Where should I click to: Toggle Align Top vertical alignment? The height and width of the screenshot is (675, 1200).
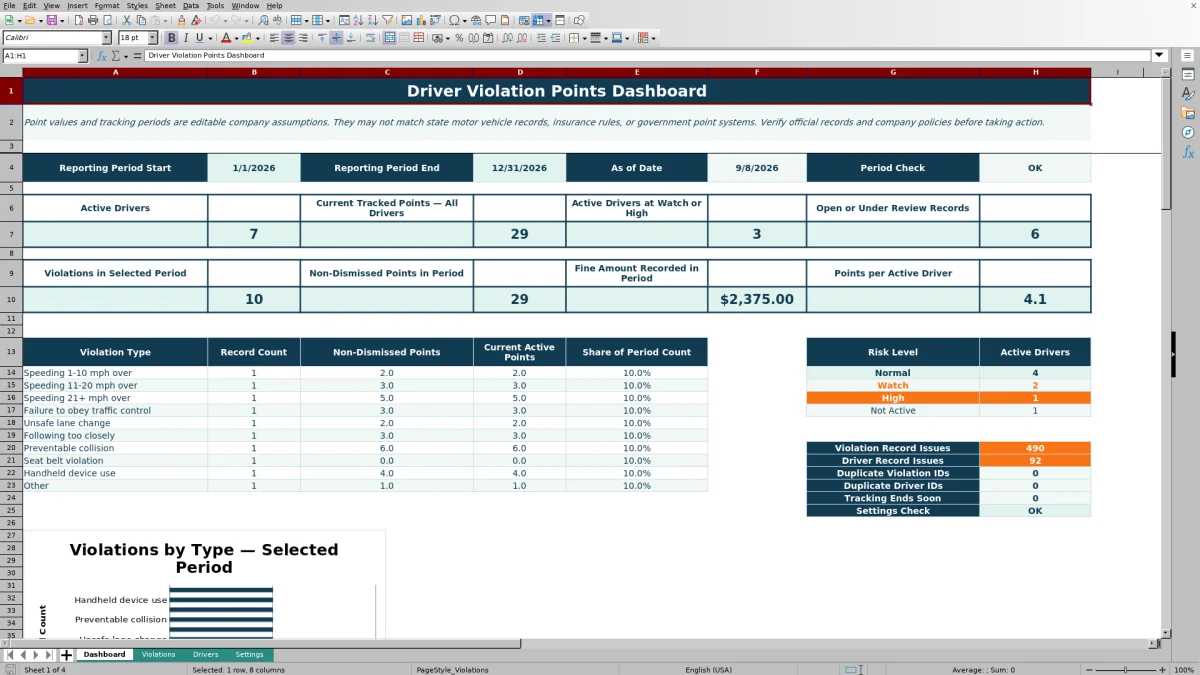[322, 38]
